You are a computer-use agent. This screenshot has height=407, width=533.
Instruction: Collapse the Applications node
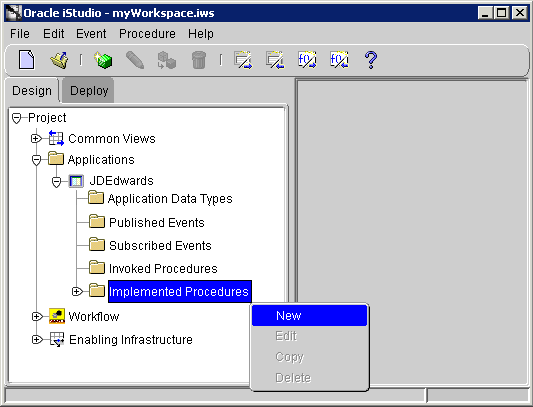click(36, 160)
